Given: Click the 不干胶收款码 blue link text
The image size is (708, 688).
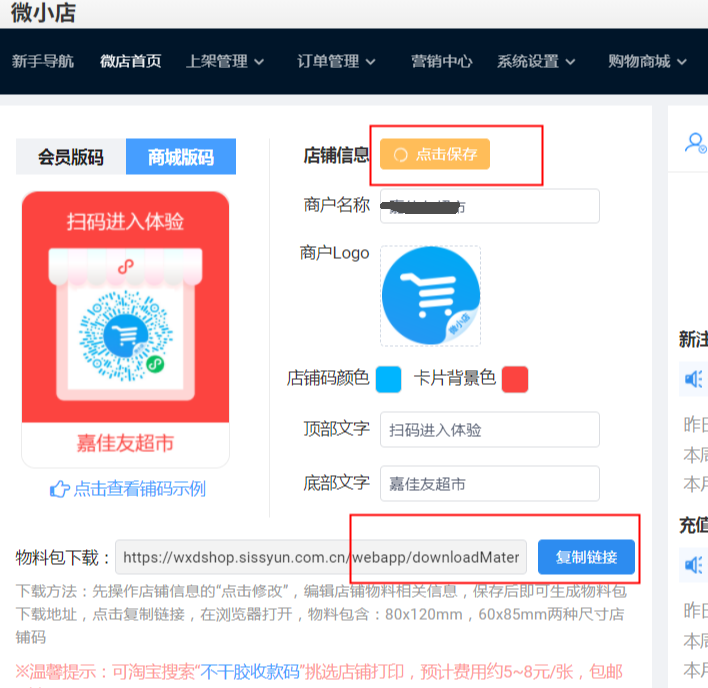Looking at the screenshot, I should point(250,672).
